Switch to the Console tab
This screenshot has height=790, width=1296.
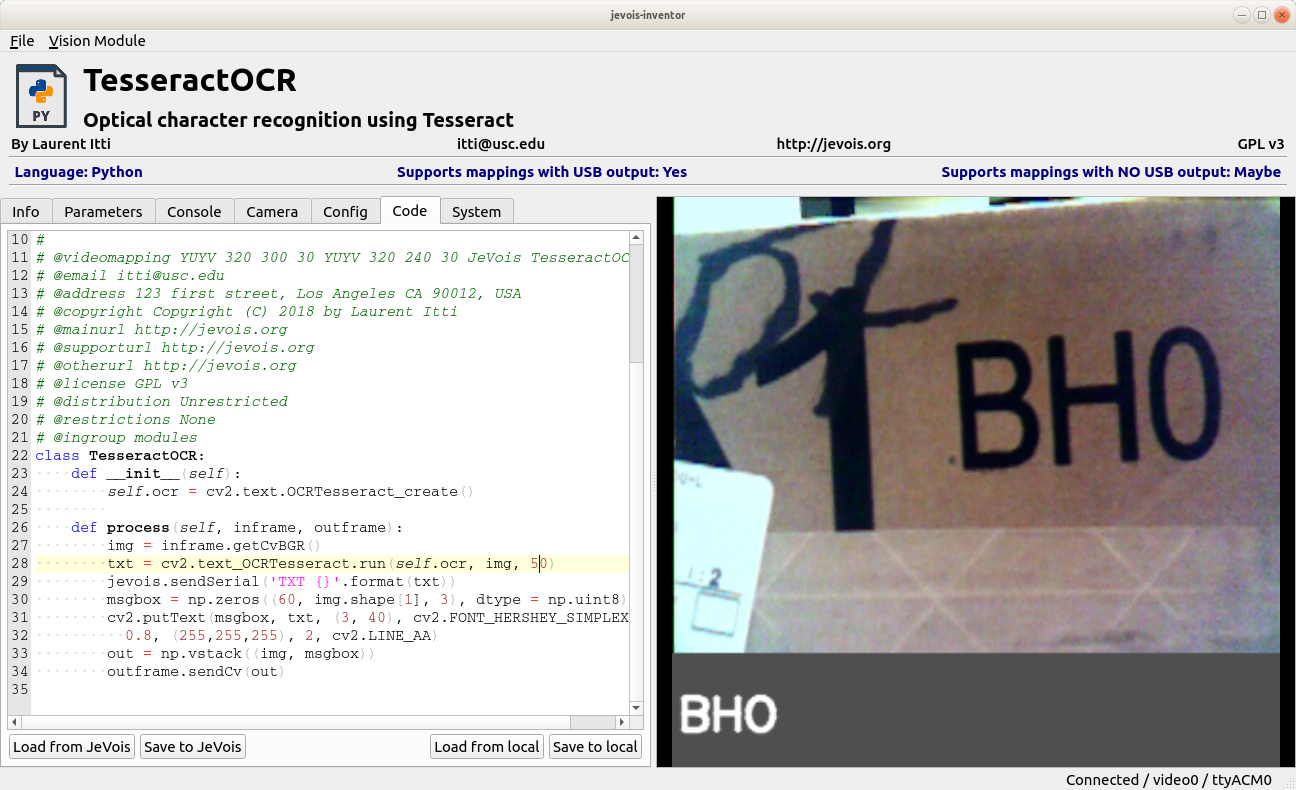194,211
